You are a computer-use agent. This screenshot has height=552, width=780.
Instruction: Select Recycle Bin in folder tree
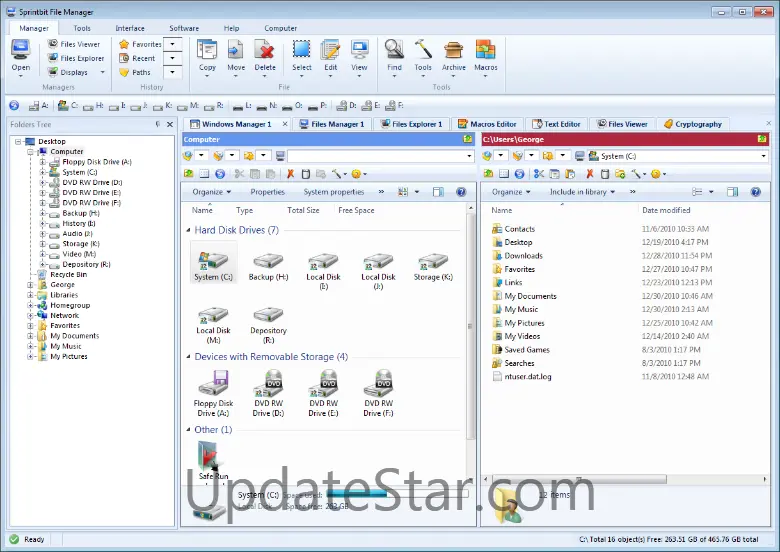coord(68,275)
